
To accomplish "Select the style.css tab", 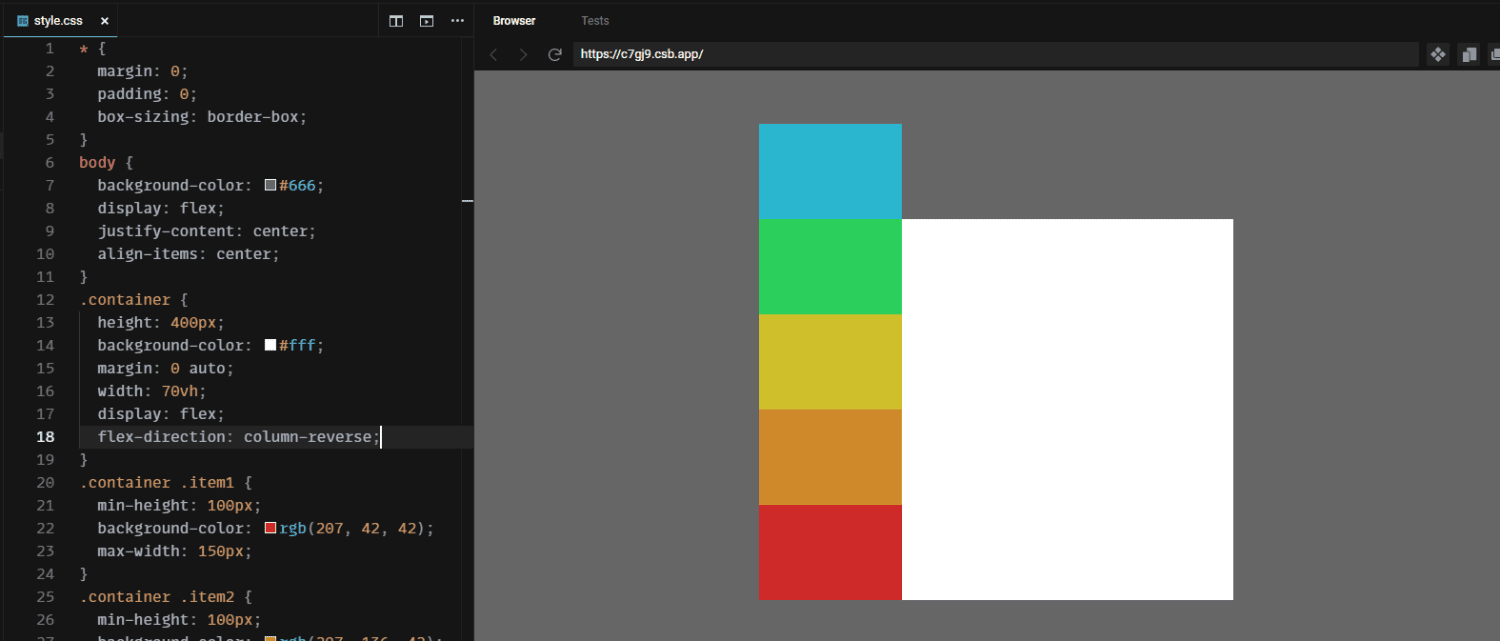I will (x=59, y=20).
